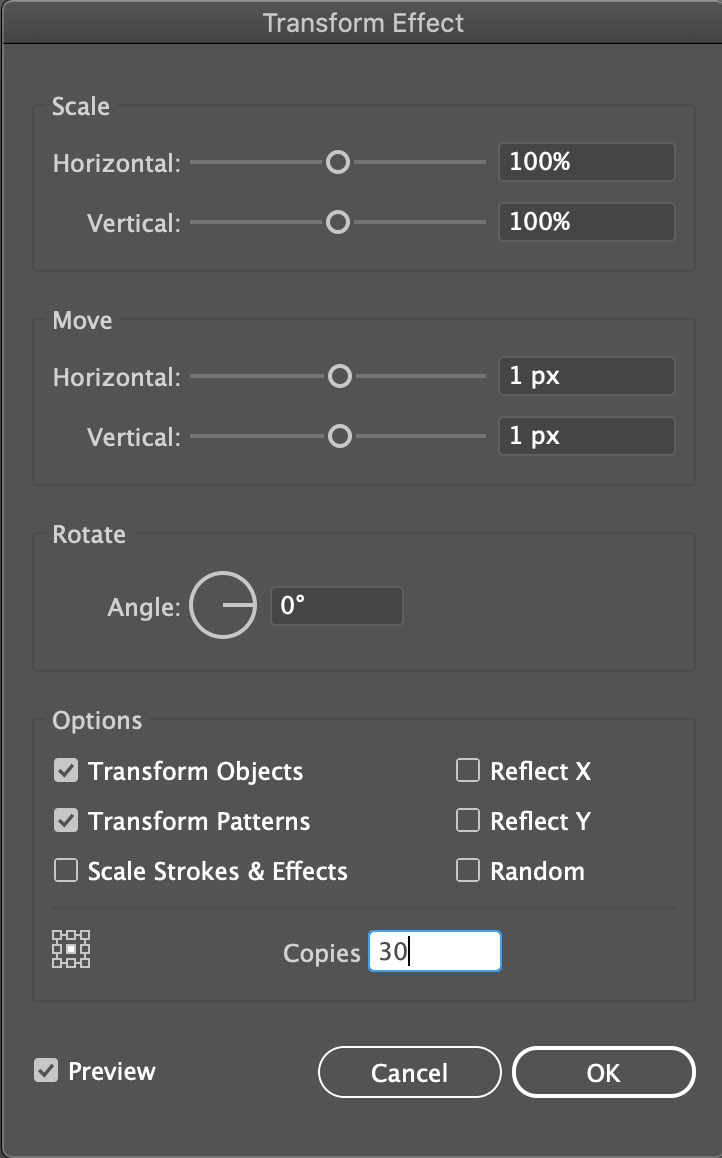
Task: Click the OK button
Action: (x=603, y=1071)
